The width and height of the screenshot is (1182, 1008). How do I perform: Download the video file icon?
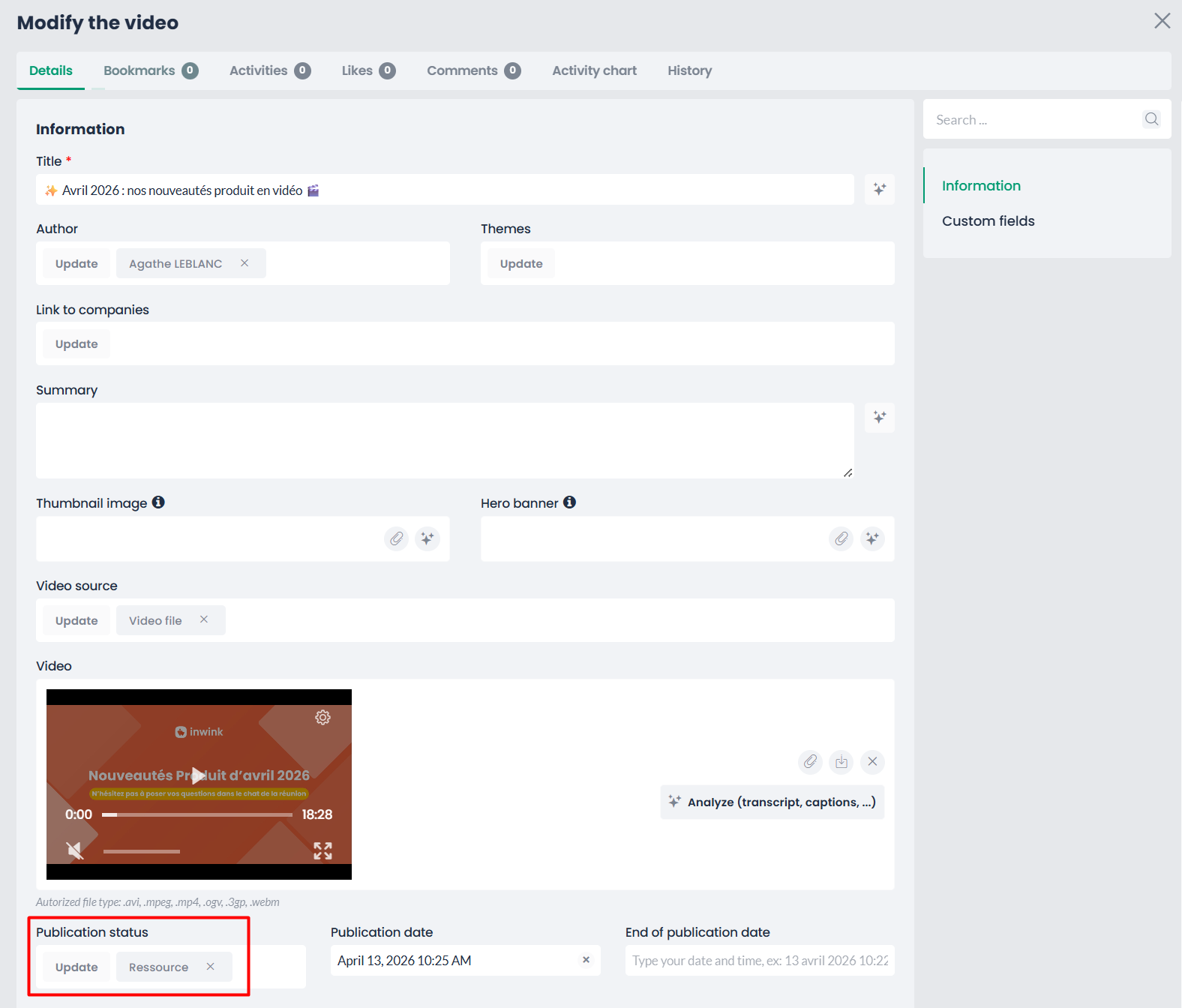click(841, 762)
